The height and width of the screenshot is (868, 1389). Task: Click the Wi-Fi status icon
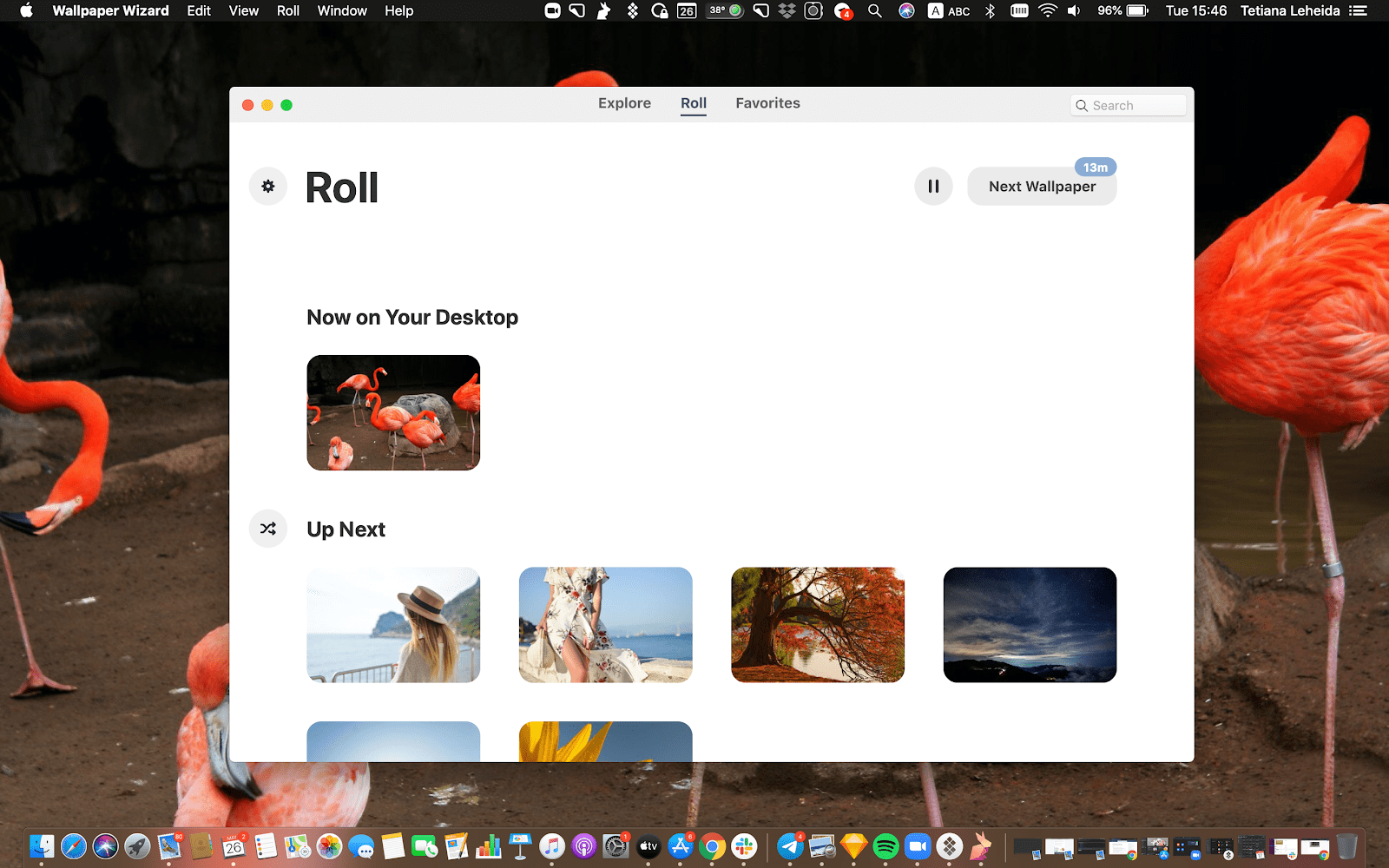click(x=1048, y=11)
